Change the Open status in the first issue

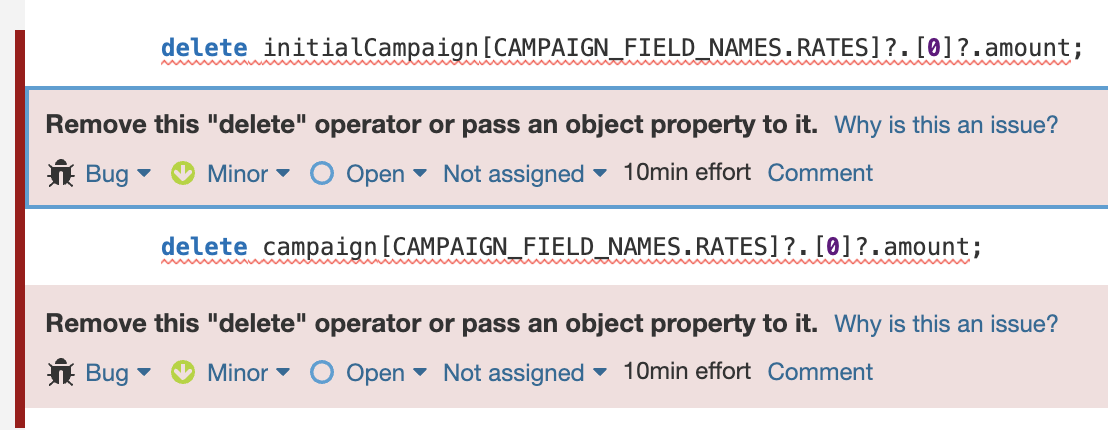[x=385, y=174]
